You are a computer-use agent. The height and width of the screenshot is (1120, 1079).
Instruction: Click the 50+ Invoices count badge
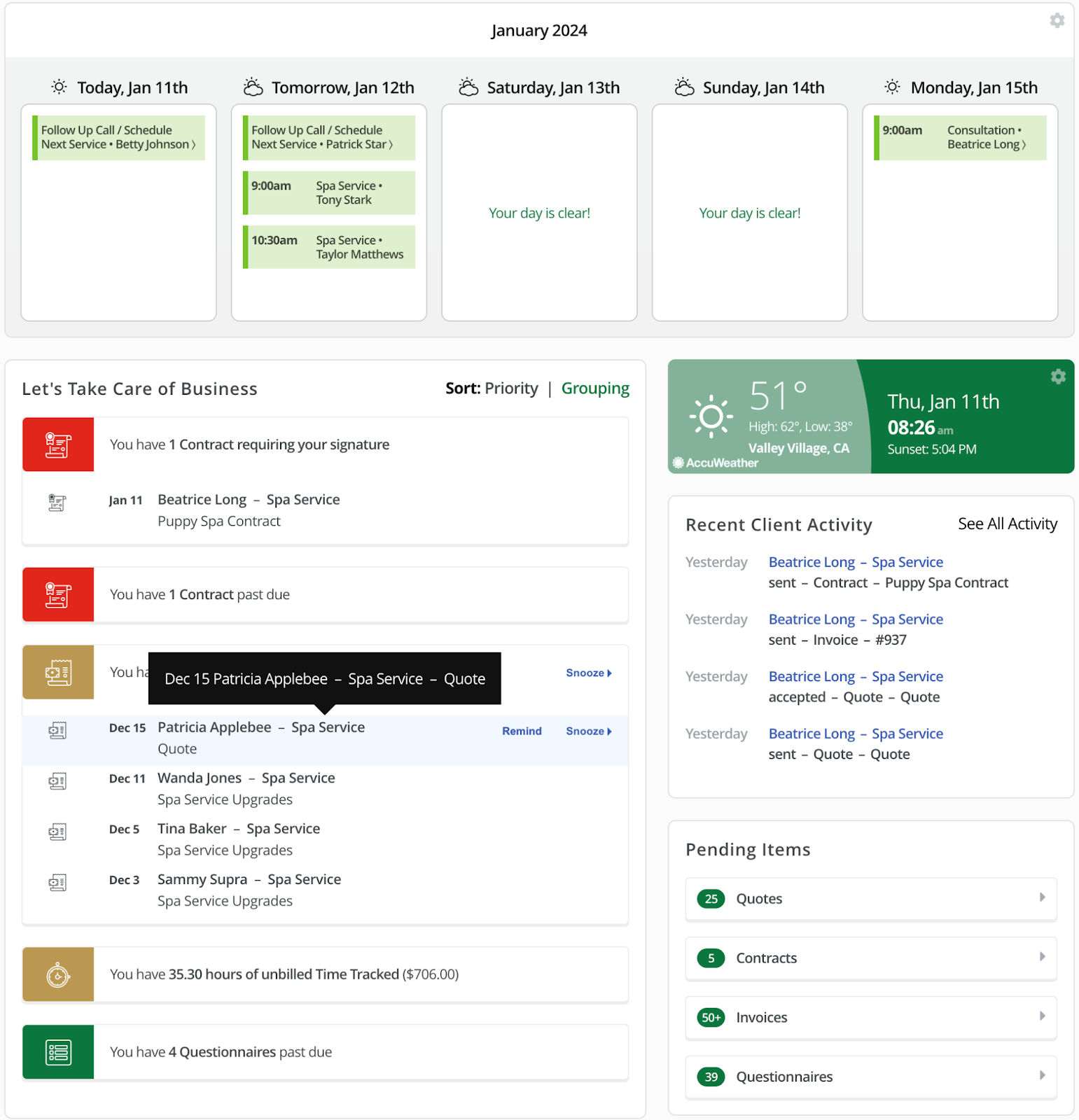coord(711,1018)
